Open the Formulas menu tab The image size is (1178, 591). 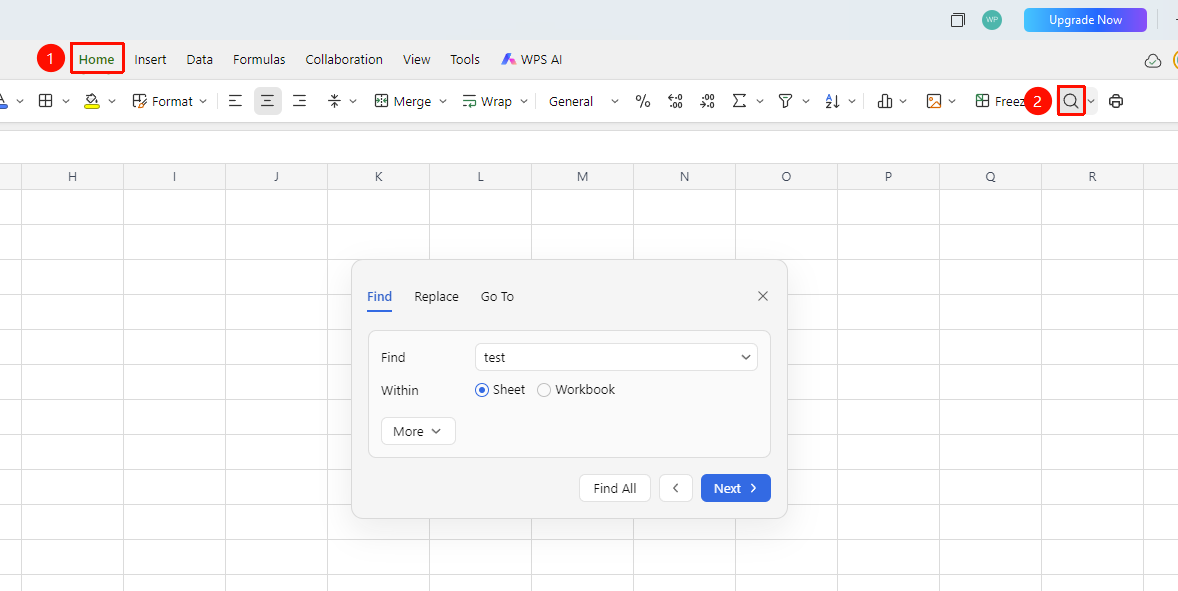[259, 60]
